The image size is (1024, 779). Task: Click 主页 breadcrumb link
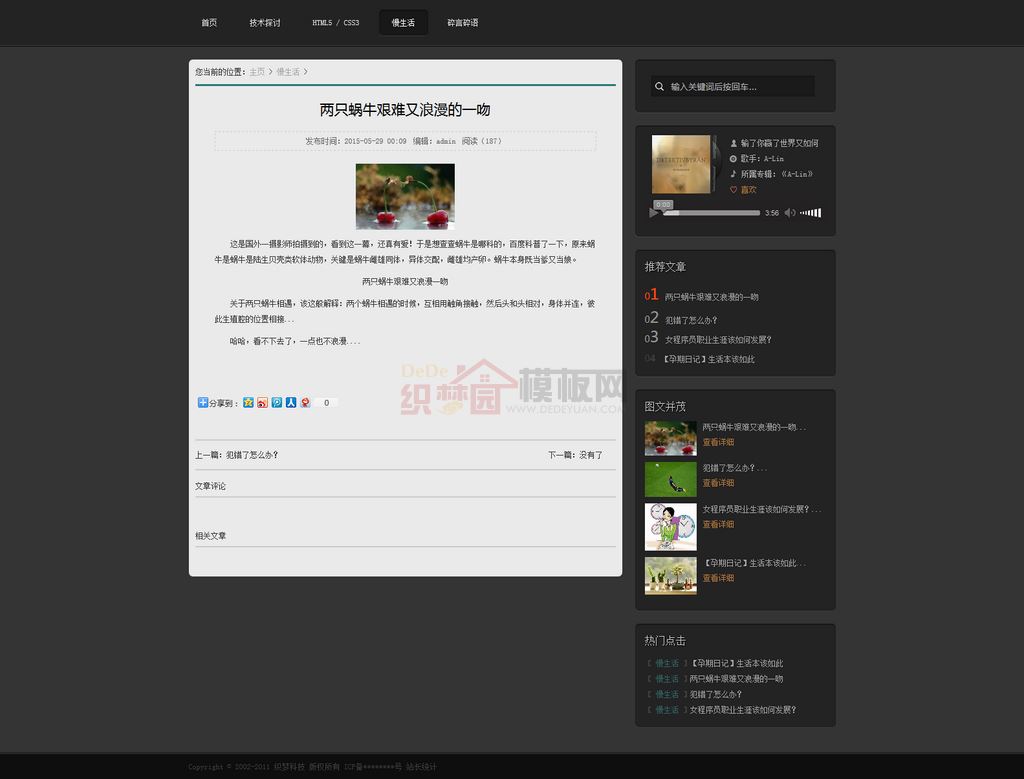tap(257, 72)
